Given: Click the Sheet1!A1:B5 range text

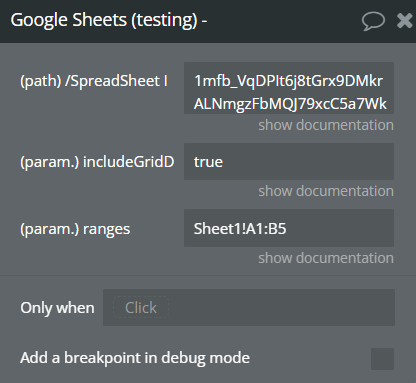Looking at the screenshot, I should tap(240, 229).
